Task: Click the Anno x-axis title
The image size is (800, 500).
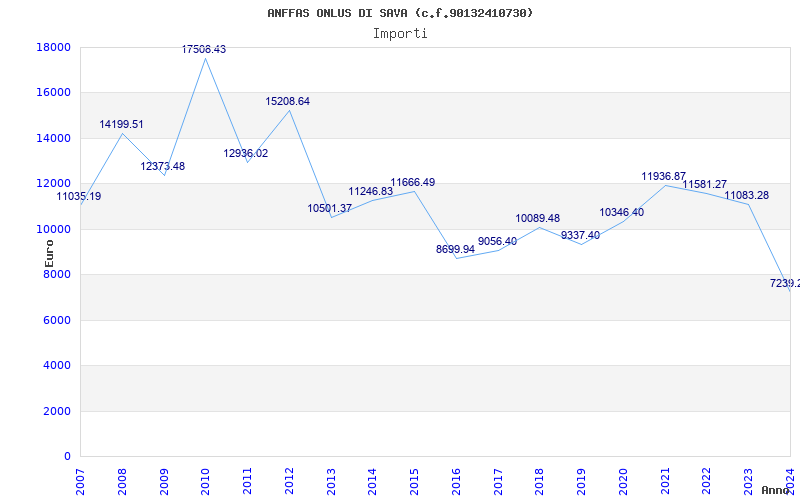Action: [x=776, y=490]
